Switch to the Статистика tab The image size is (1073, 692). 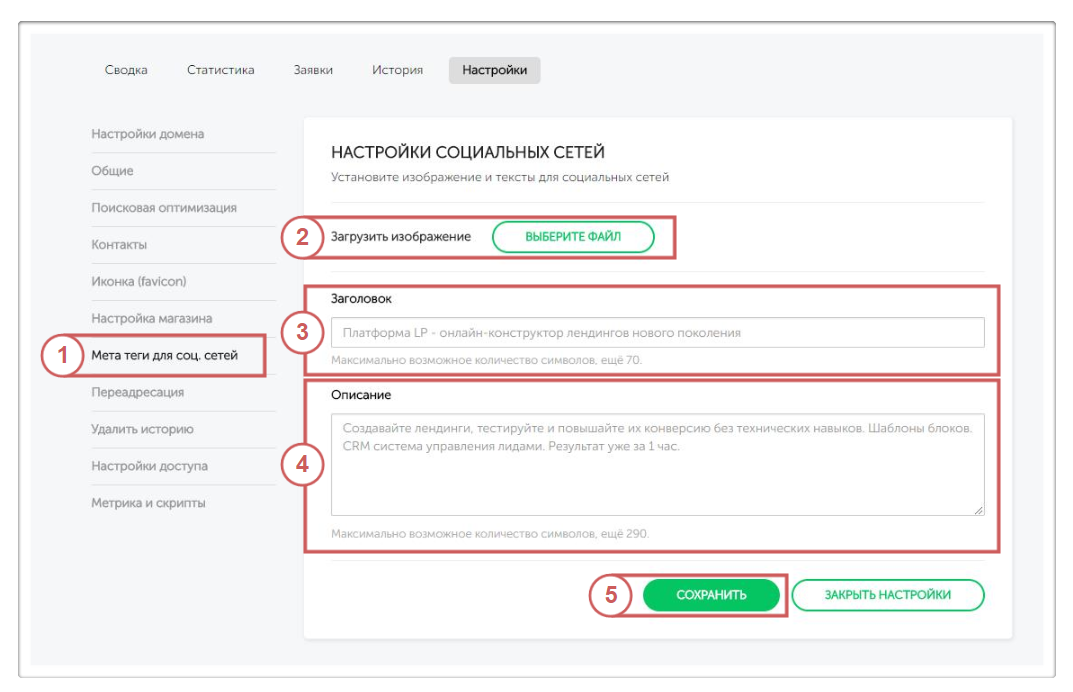click(220, 70)
